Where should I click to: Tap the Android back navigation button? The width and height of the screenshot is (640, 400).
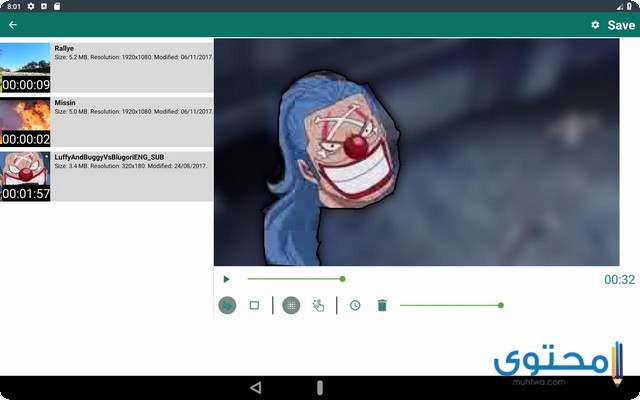coord(256,388)
